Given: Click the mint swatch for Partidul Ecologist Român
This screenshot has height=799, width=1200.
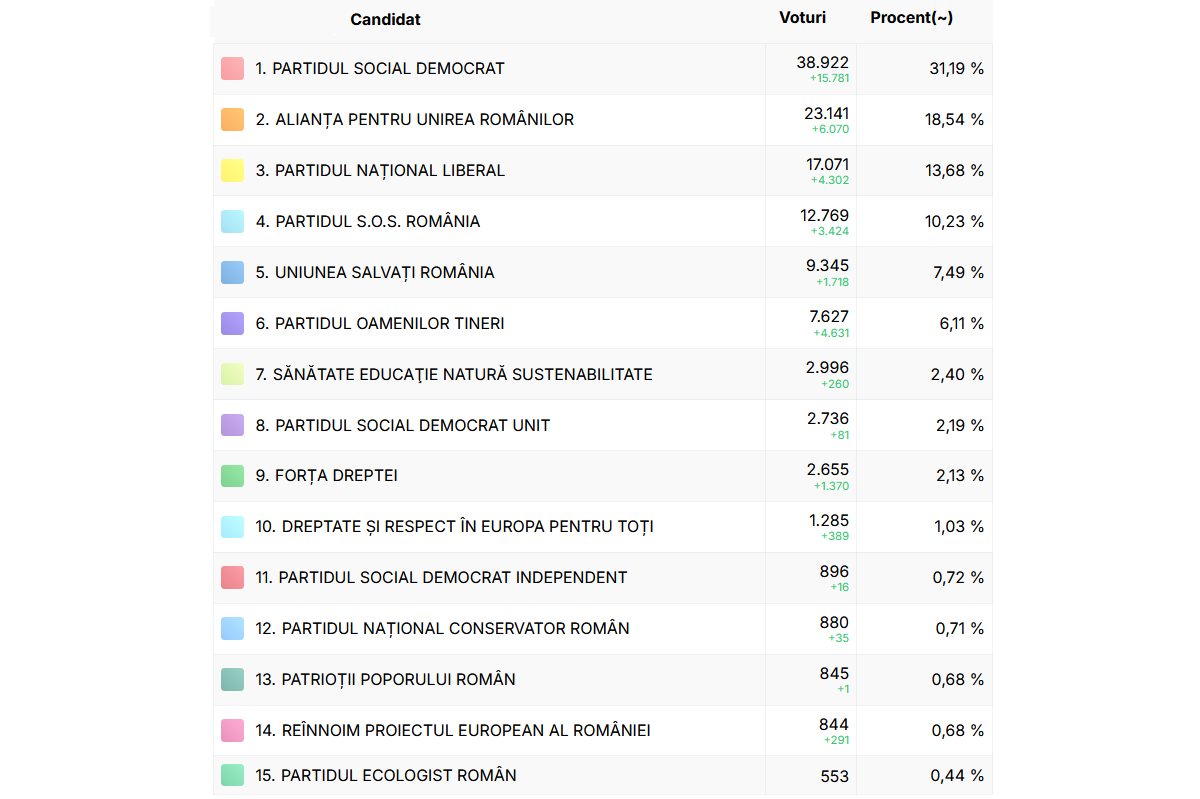Looking at the screenshot, I should tap(232, 776).
